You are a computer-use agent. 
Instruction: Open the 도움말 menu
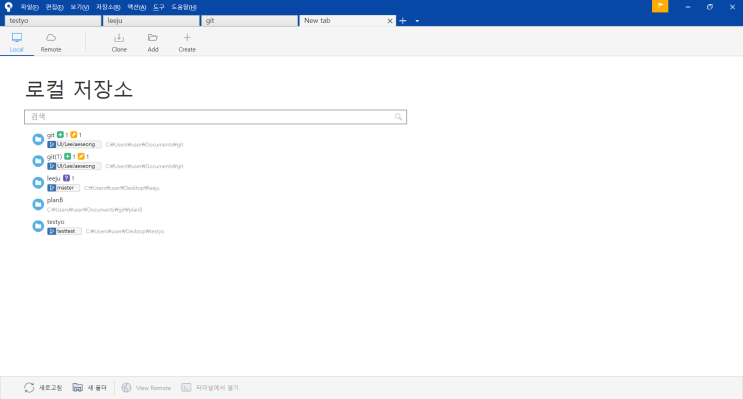click(184, 7)
